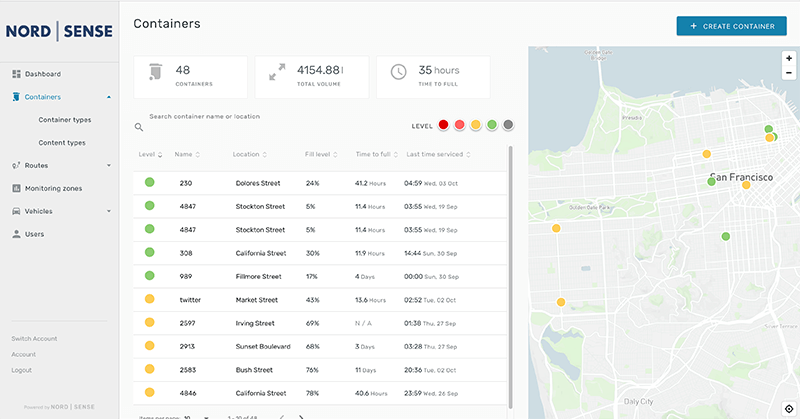Click yellow level dot for Bush Street row

click(149, 369)
